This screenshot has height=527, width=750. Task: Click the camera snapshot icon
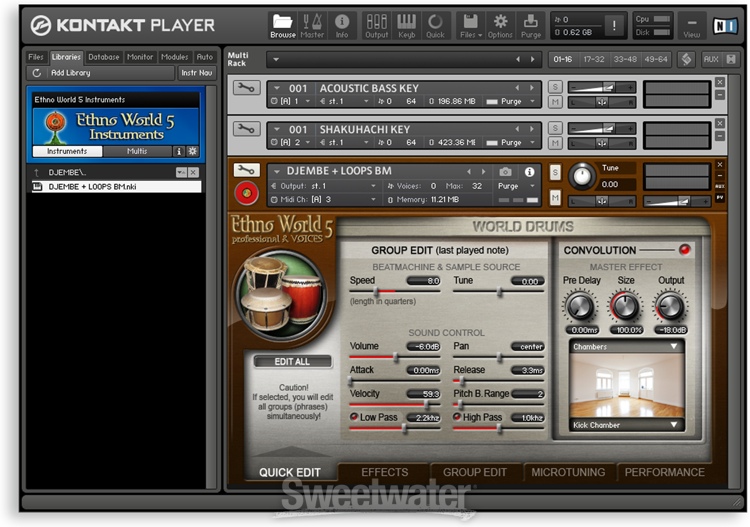coord(506,172)
